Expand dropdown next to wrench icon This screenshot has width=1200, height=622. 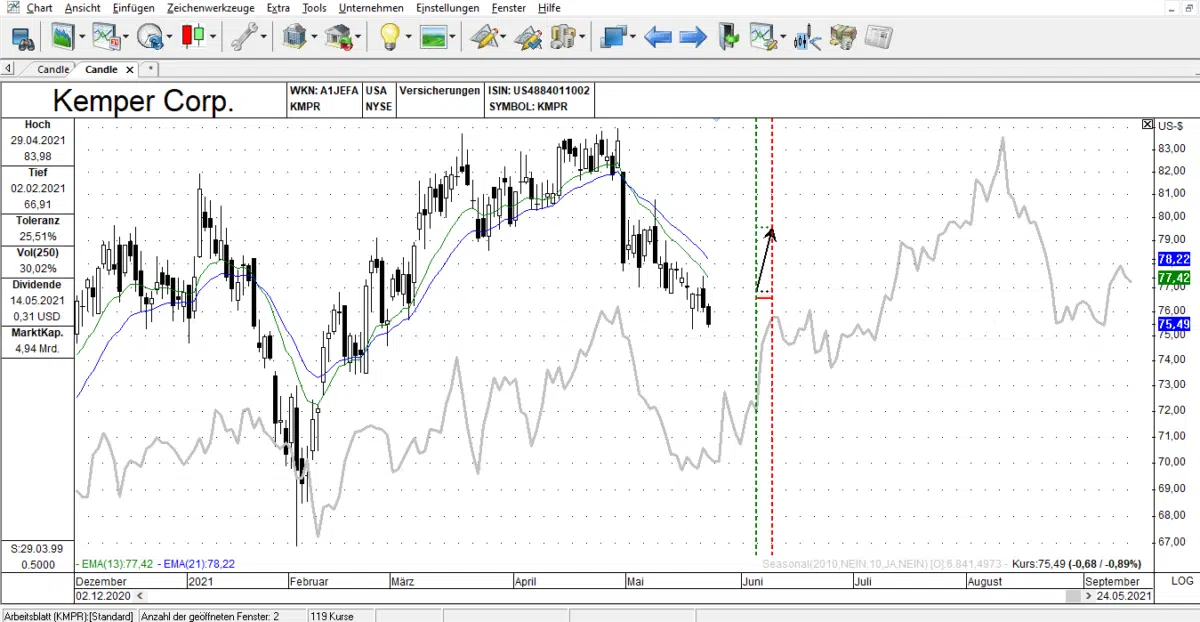point(264,38)
